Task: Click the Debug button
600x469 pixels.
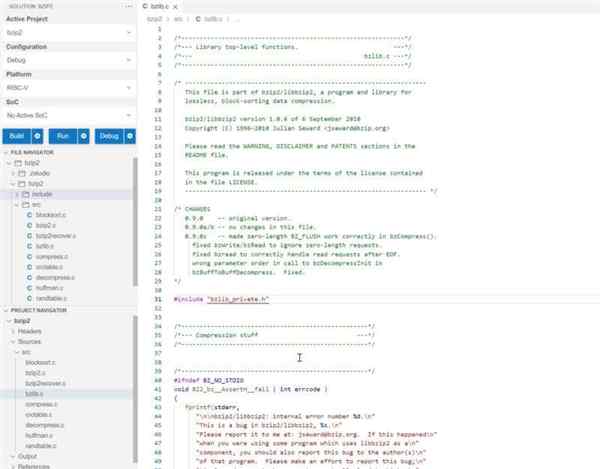Action: [x=109, y=136]
